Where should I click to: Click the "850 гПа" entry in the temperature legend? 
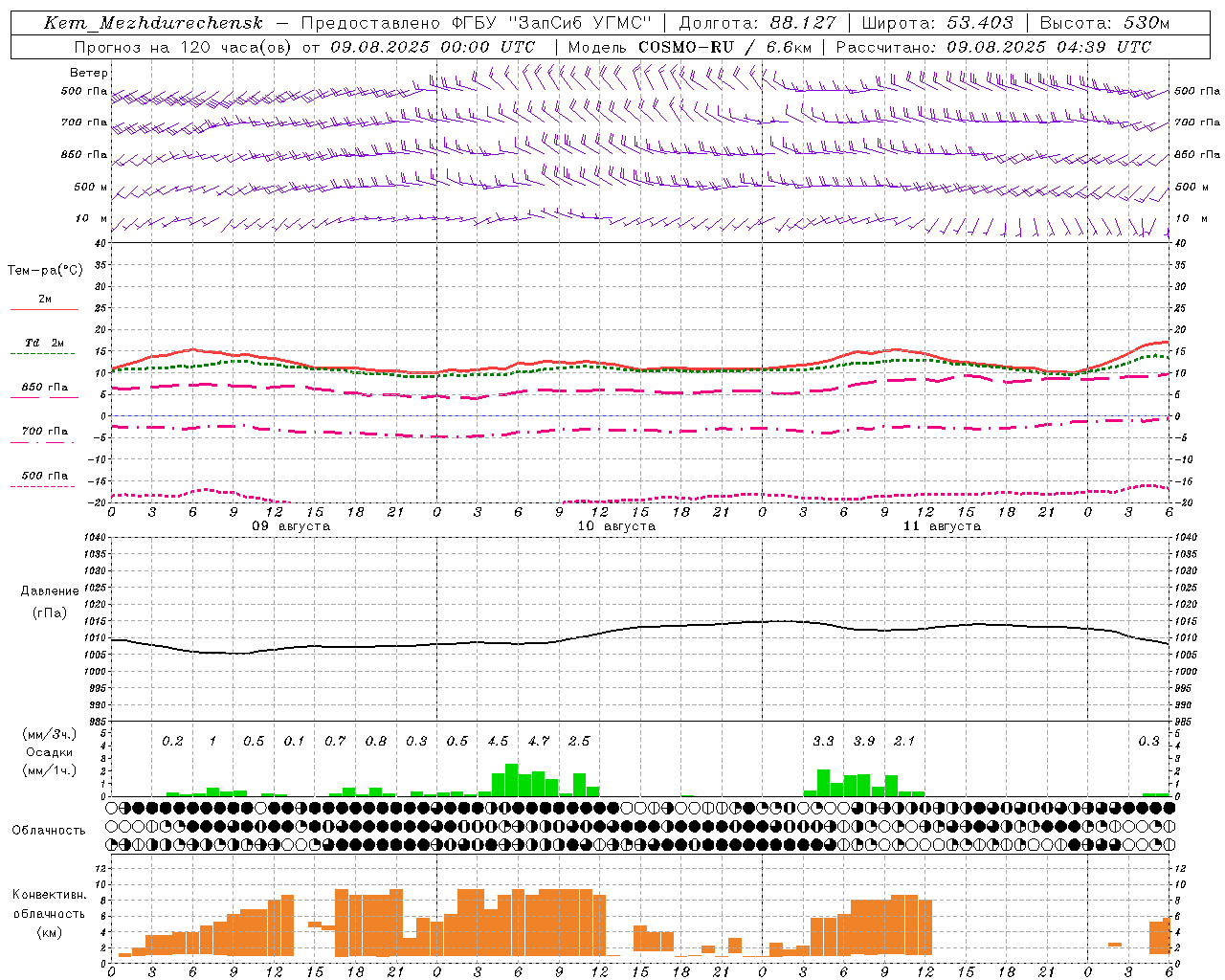click(x=45, y=388)
